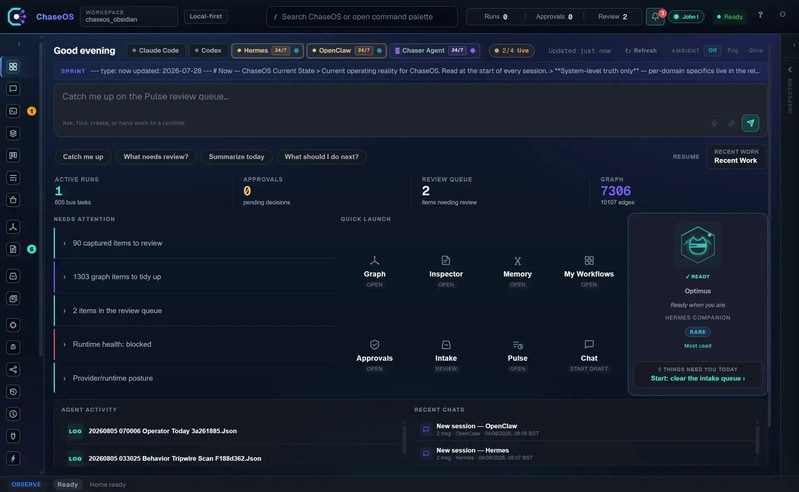This screenshot has width=799, height=492.
Task: Open the list lines icon in the sidebar
Action: (x=13, y=178)
